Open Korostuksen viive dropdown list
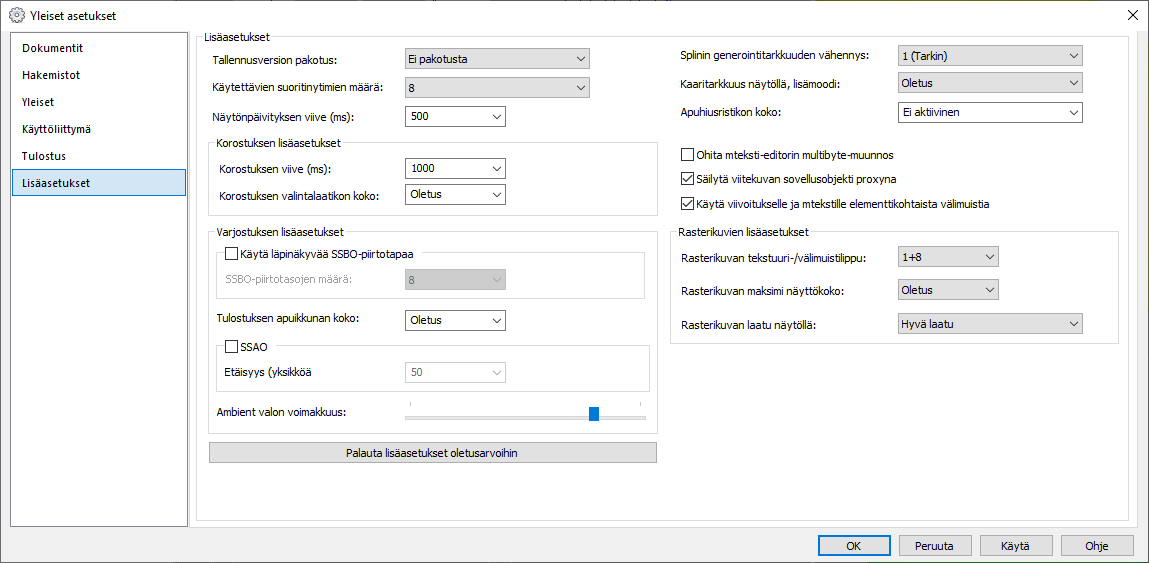This screenshot has height=563, width=1149. (455, 168)
